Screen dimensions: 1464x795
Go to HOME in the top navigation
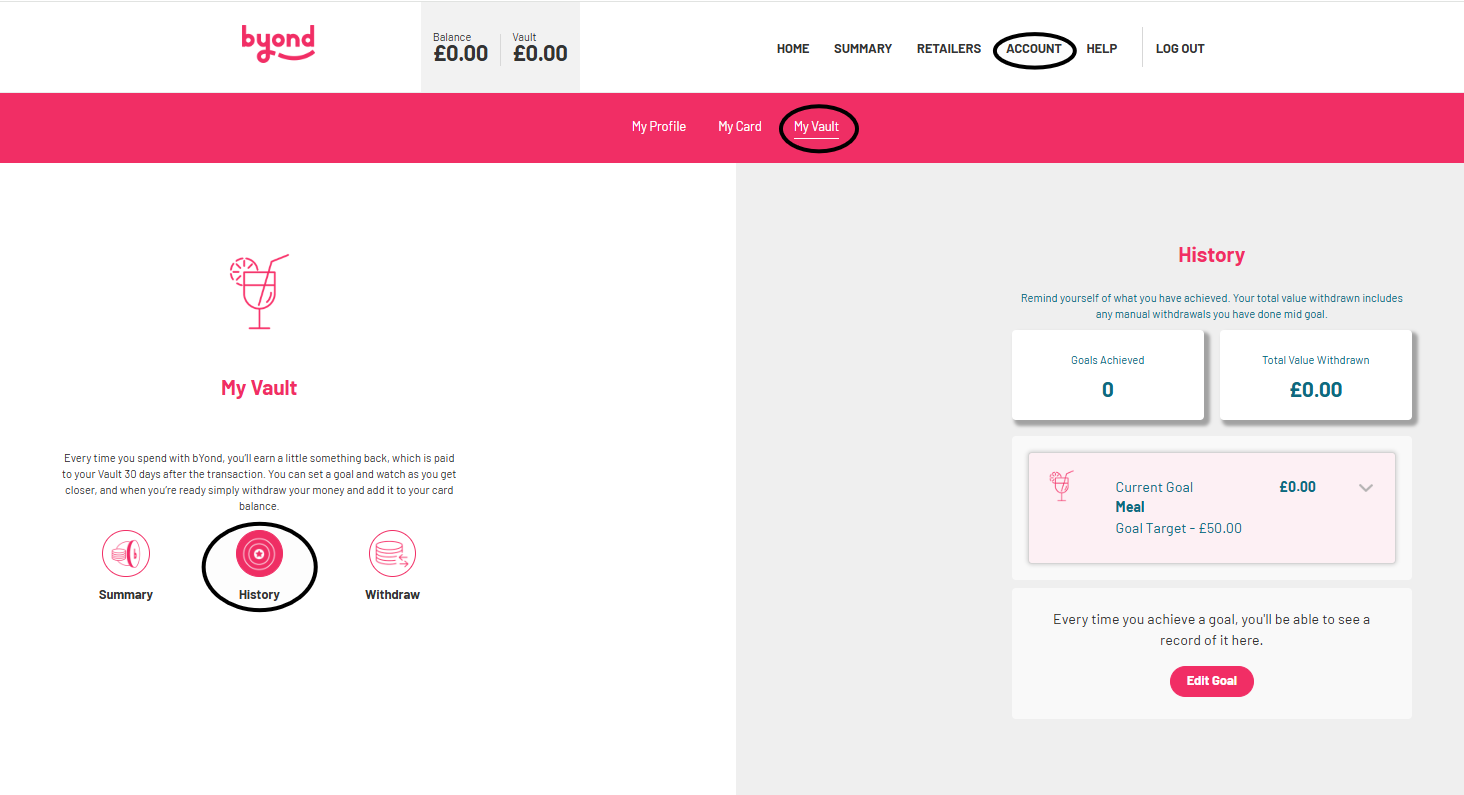[x=793, y=48]
